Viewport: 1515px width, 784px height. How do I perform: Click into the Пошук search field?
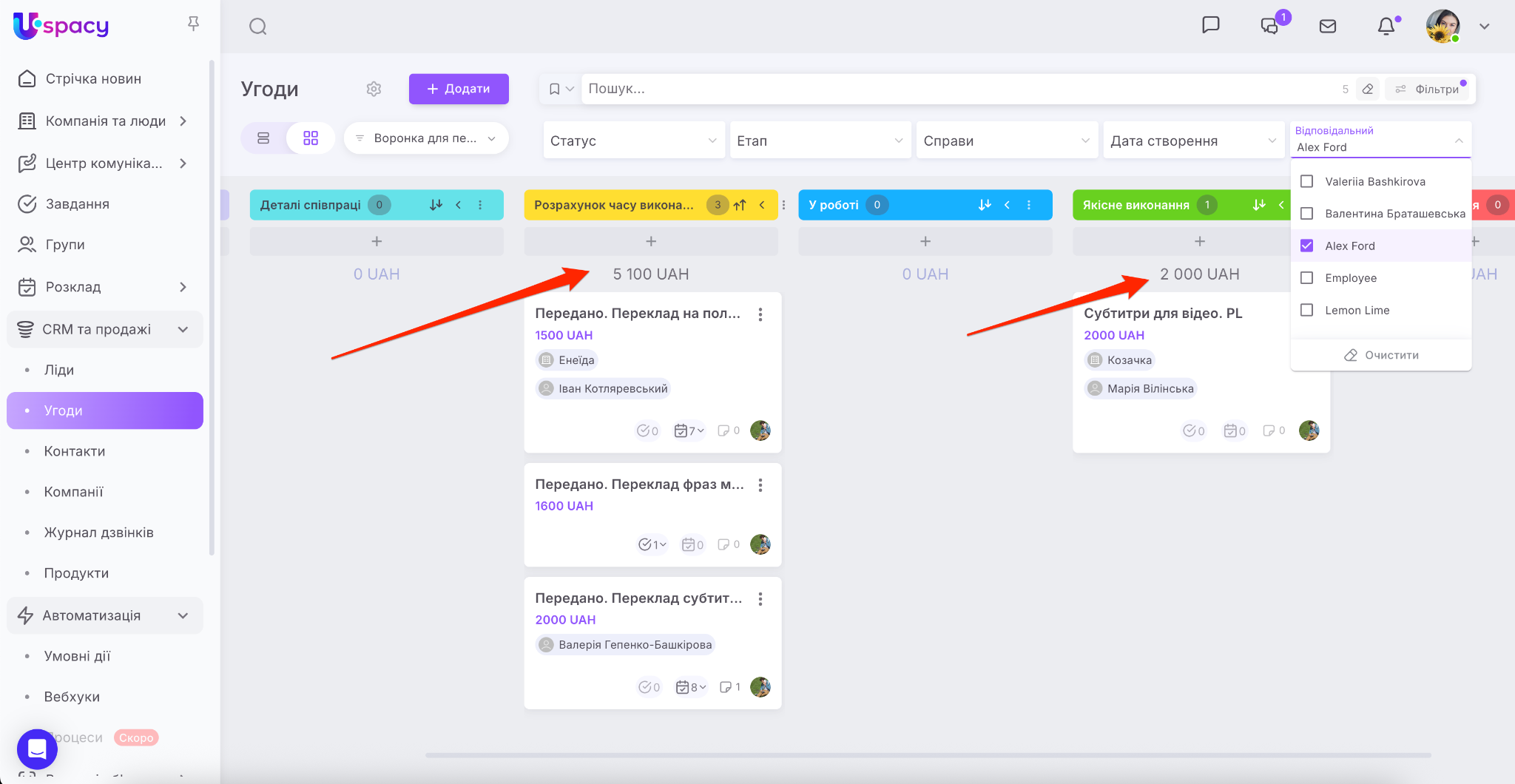click(x=954, y=89)
